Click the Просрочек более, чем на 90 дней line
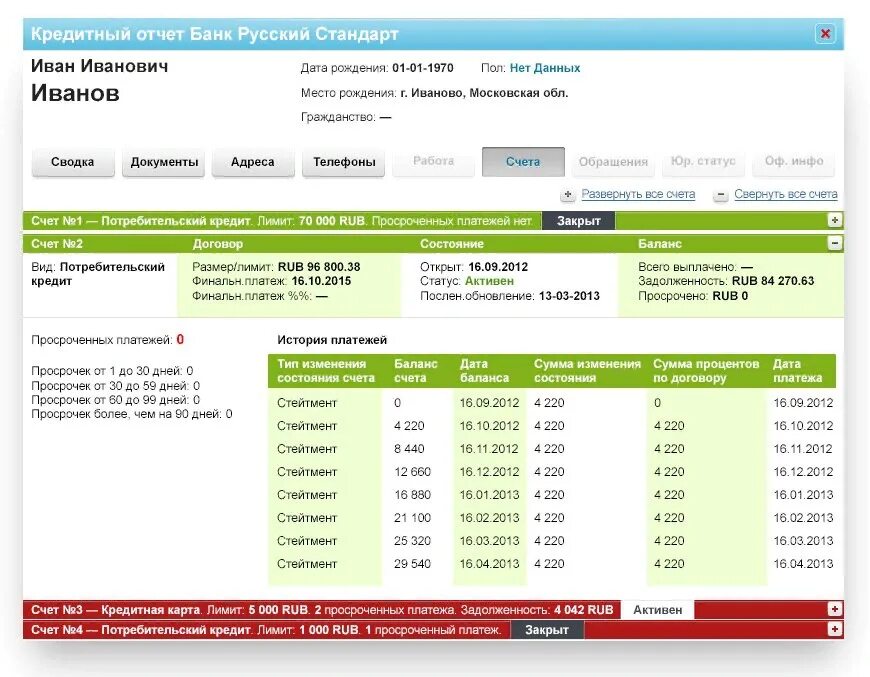Screen dimensions: 870x677 coord(131,414)
